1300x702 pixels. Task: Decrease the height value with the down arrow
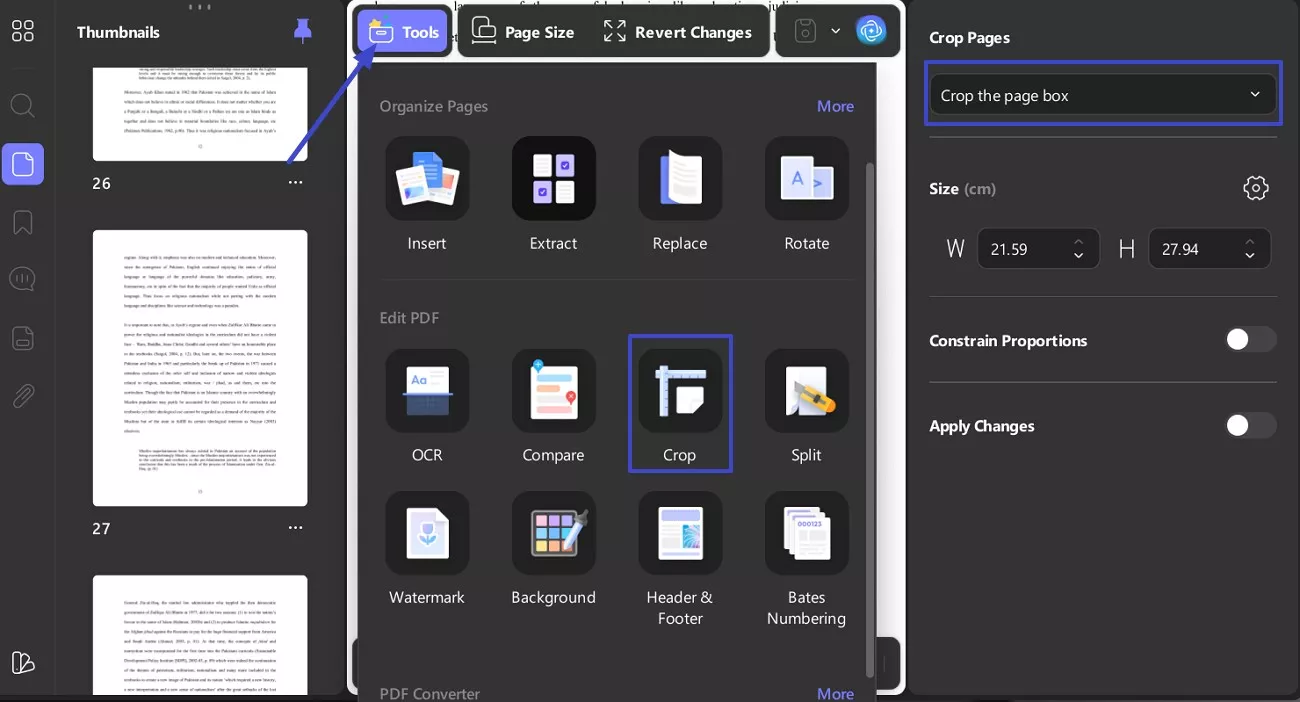point(1250,256)
